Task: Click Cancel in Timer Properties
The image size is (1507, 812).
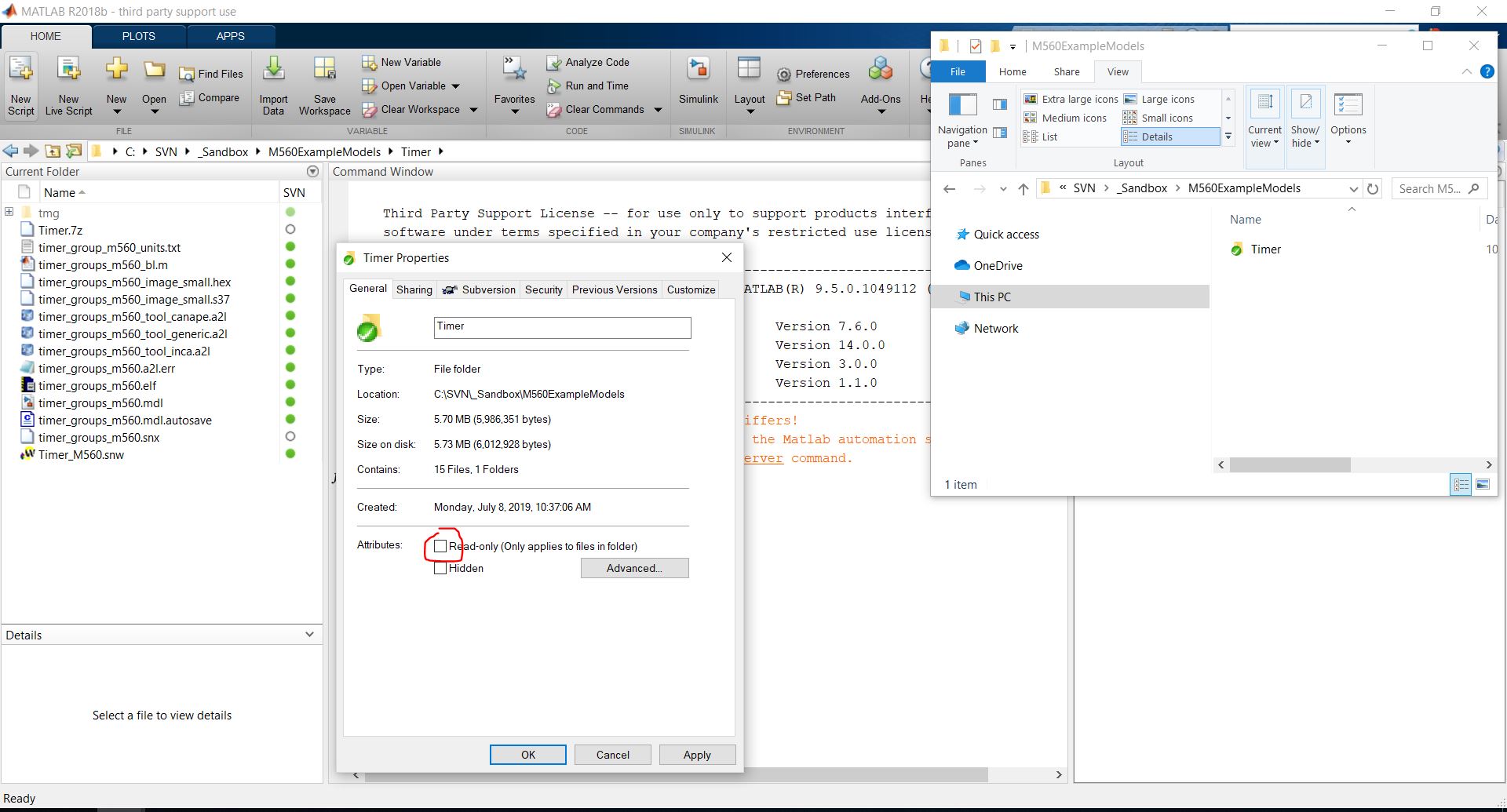Action: pos(613,755)
